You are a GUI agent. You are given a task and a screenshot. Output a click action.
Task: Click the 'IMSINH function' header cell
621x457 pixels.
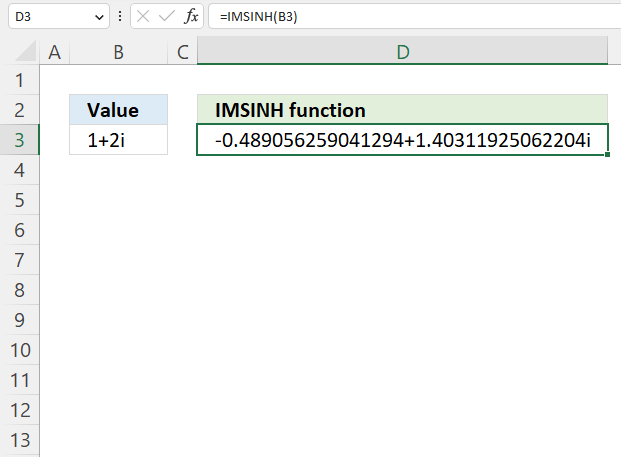coord(402,110)
